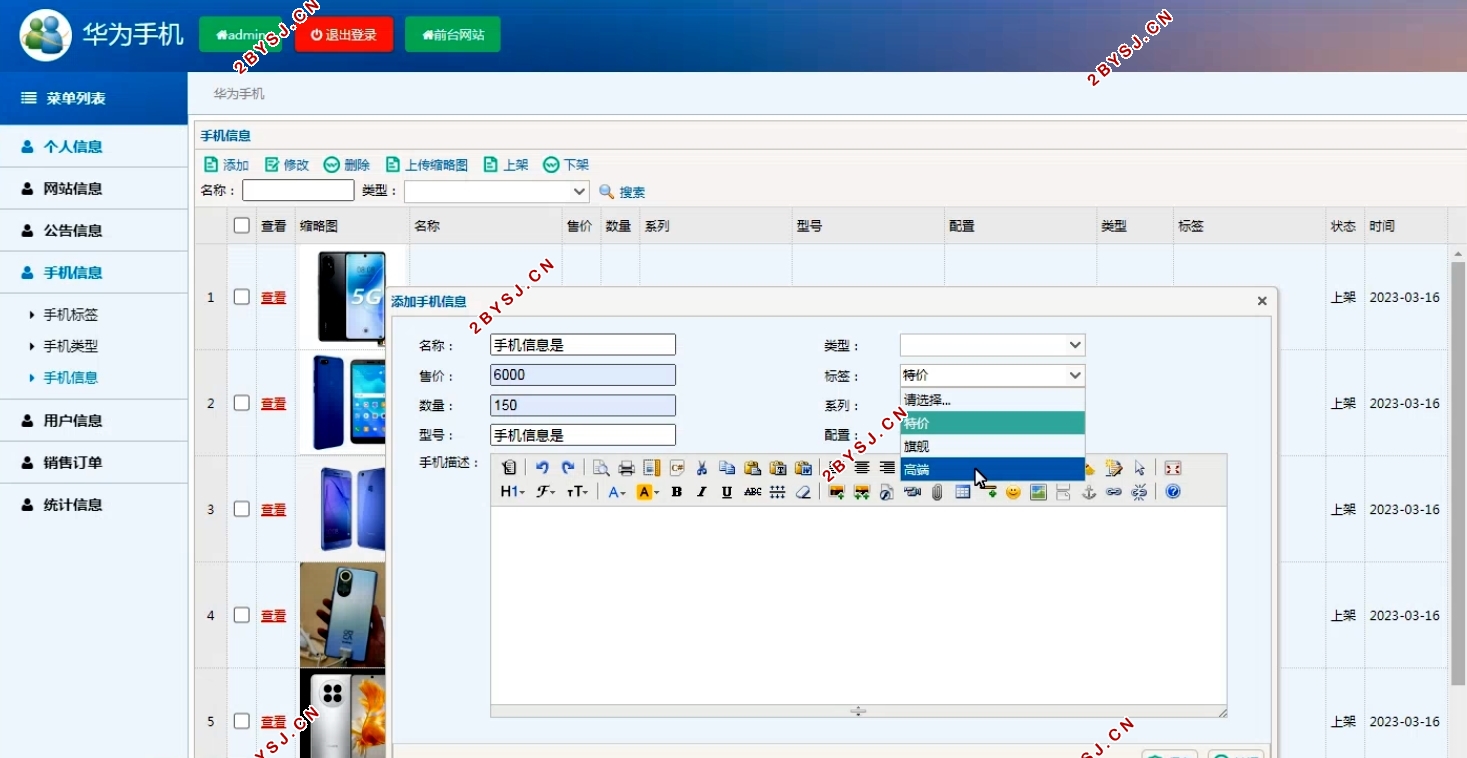Open the 类型 search filter dropdown

[x=496, y=191]
